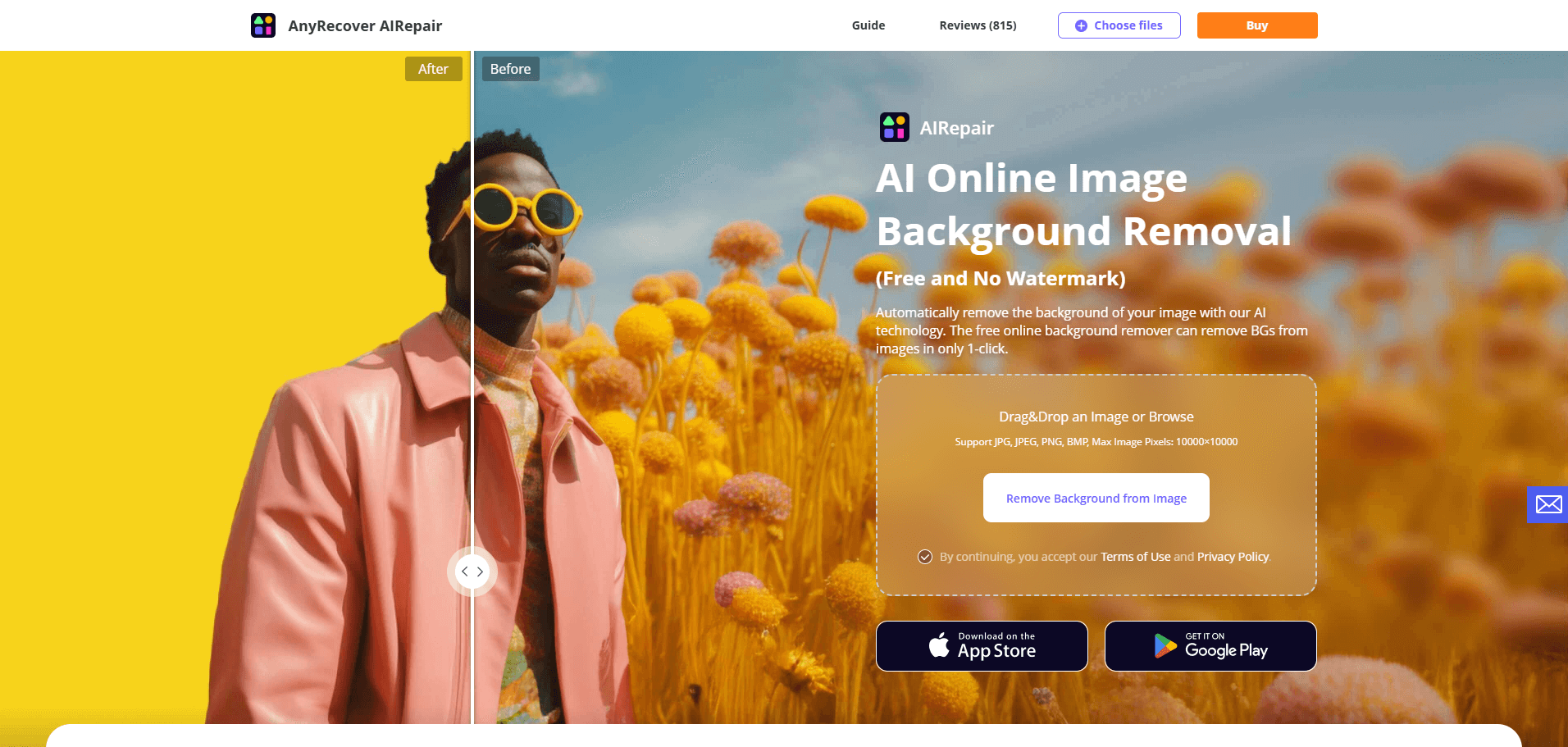Select the After view label

point(433,69)
